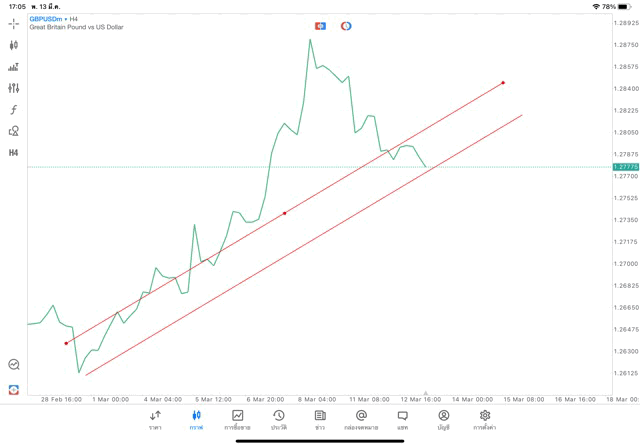Open the drawing objects shapes icon
640x447 pixels.
tap(14, 131)
